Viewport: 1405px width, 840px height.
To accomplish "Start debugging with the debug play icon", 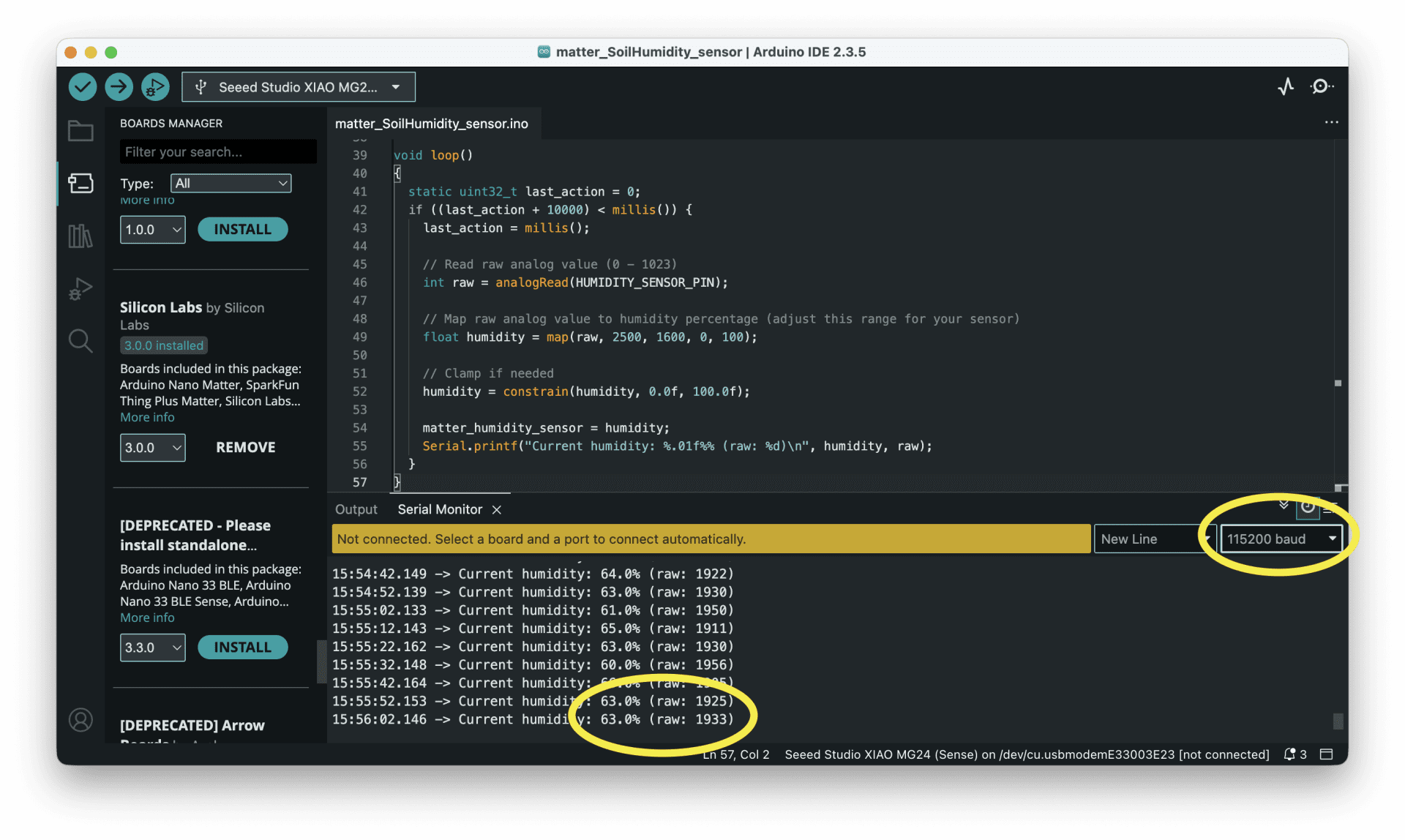I will click(x=154, y=87).
